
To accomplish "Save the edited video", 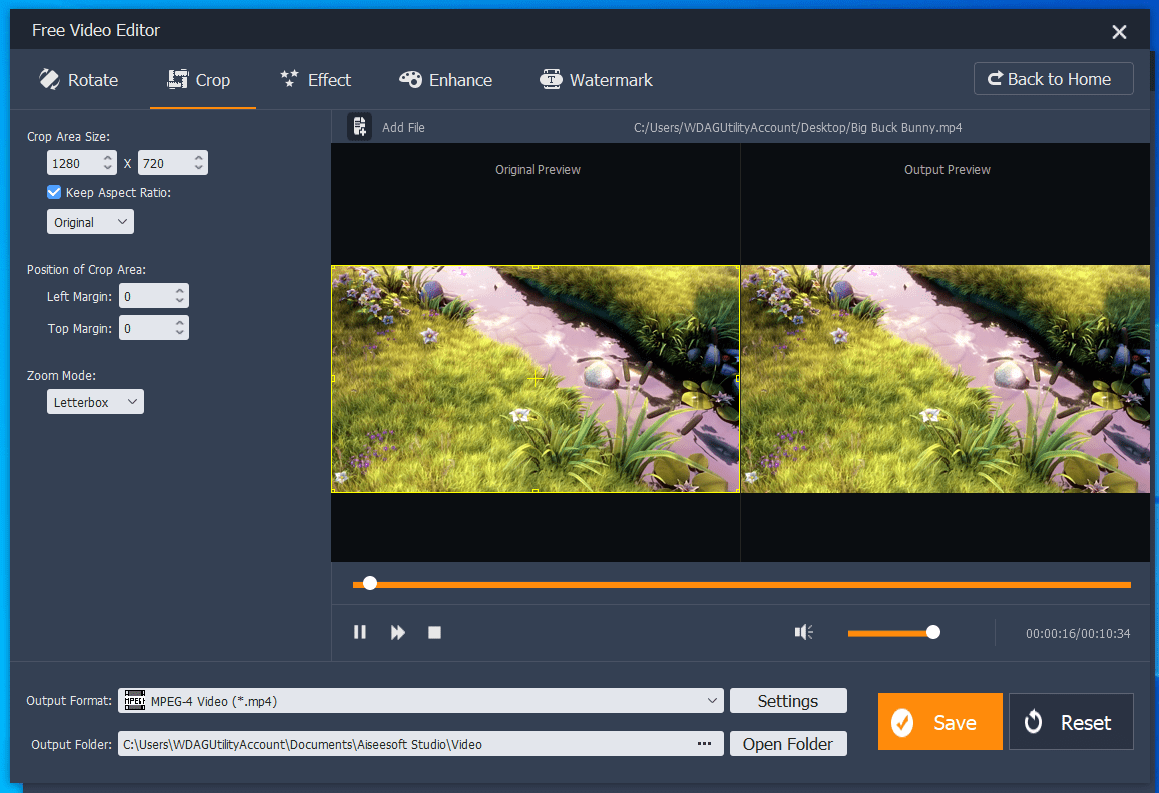I will point(940,721).
